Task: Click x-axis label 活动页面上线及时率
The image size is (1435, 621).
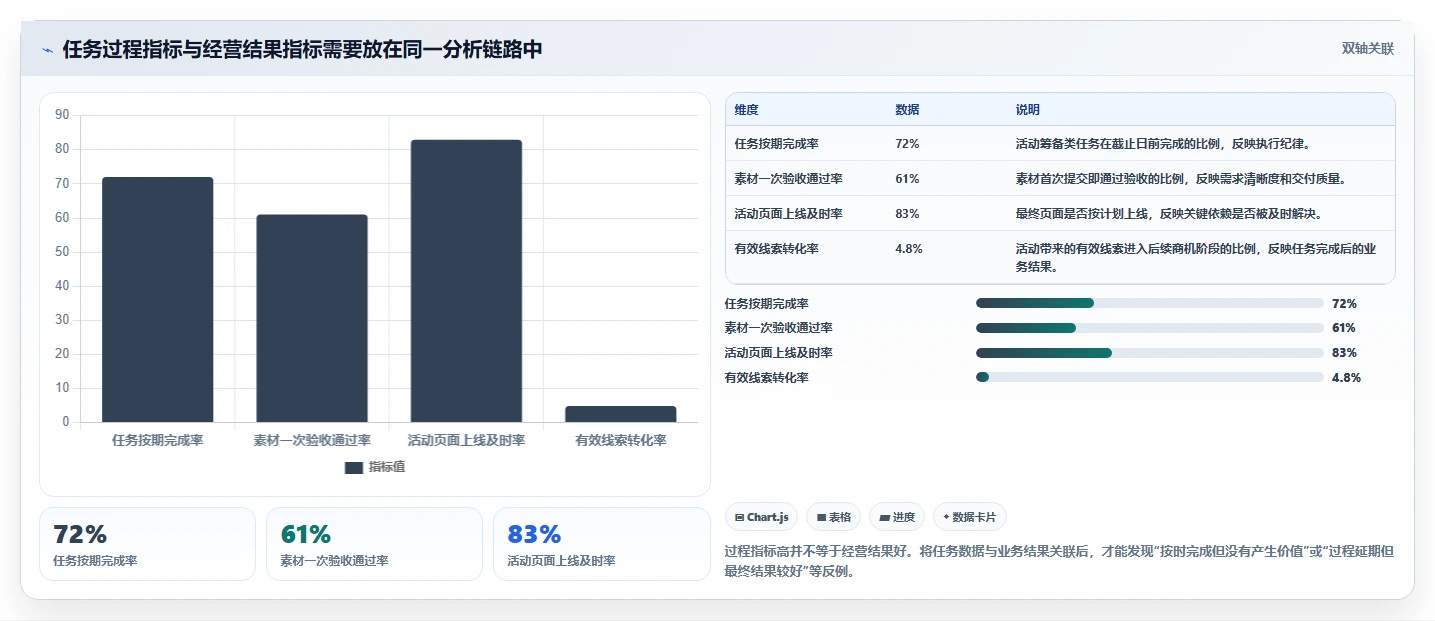Action: 466,441
